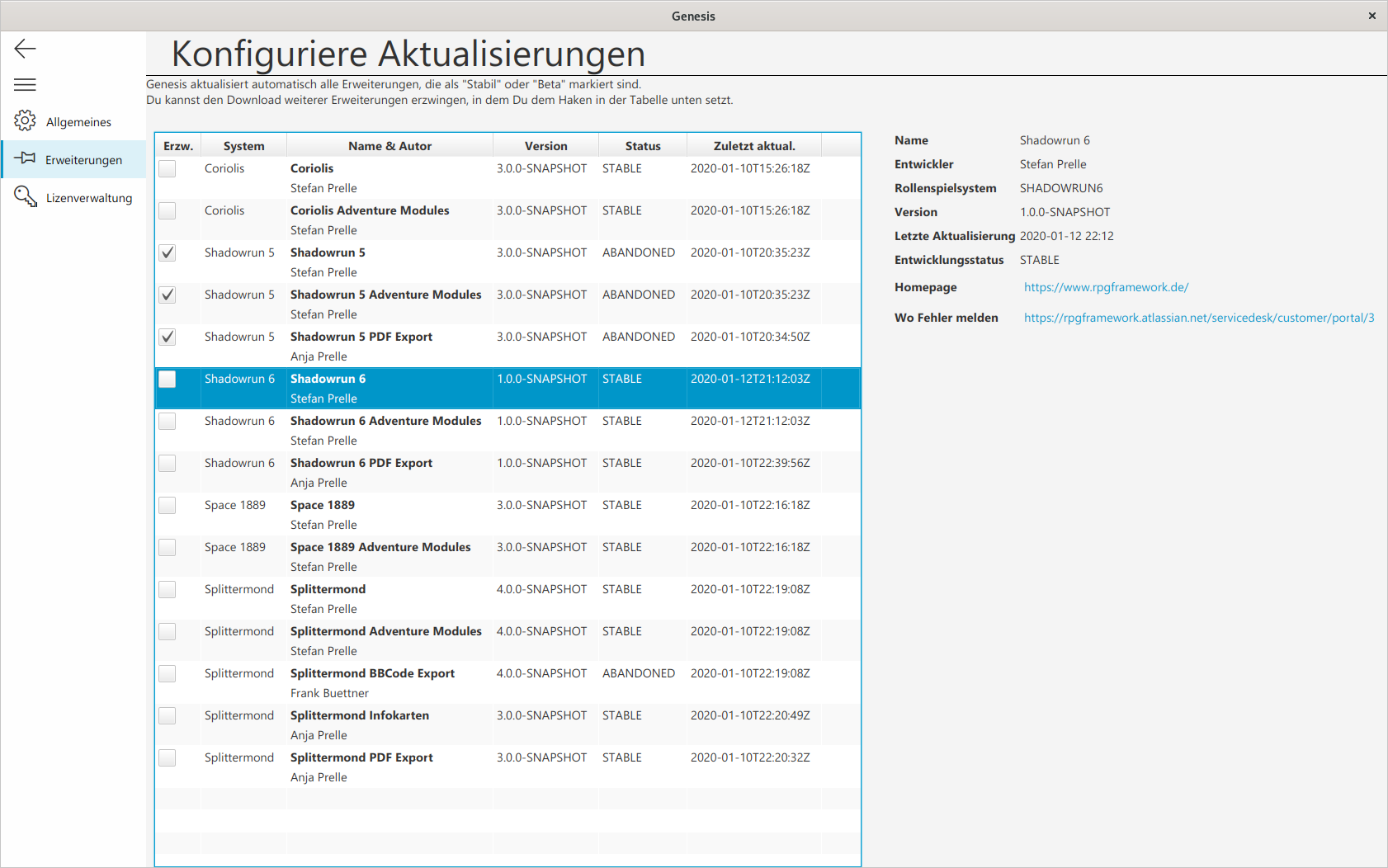1388x868 pixels.
Task: Click the SHADOWRUN6 Rollenspielsystem value
Action: click(1061, 188)
